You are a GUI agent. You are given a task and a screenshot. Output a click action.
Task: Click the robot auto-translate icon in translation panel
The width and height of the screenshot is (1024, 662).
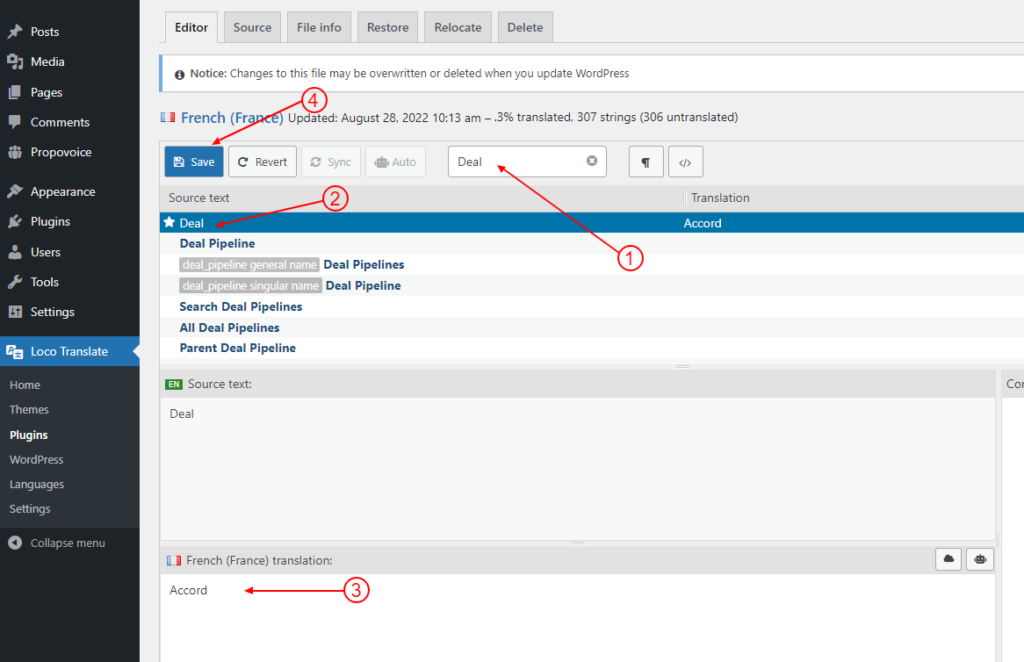click(980, 560)
